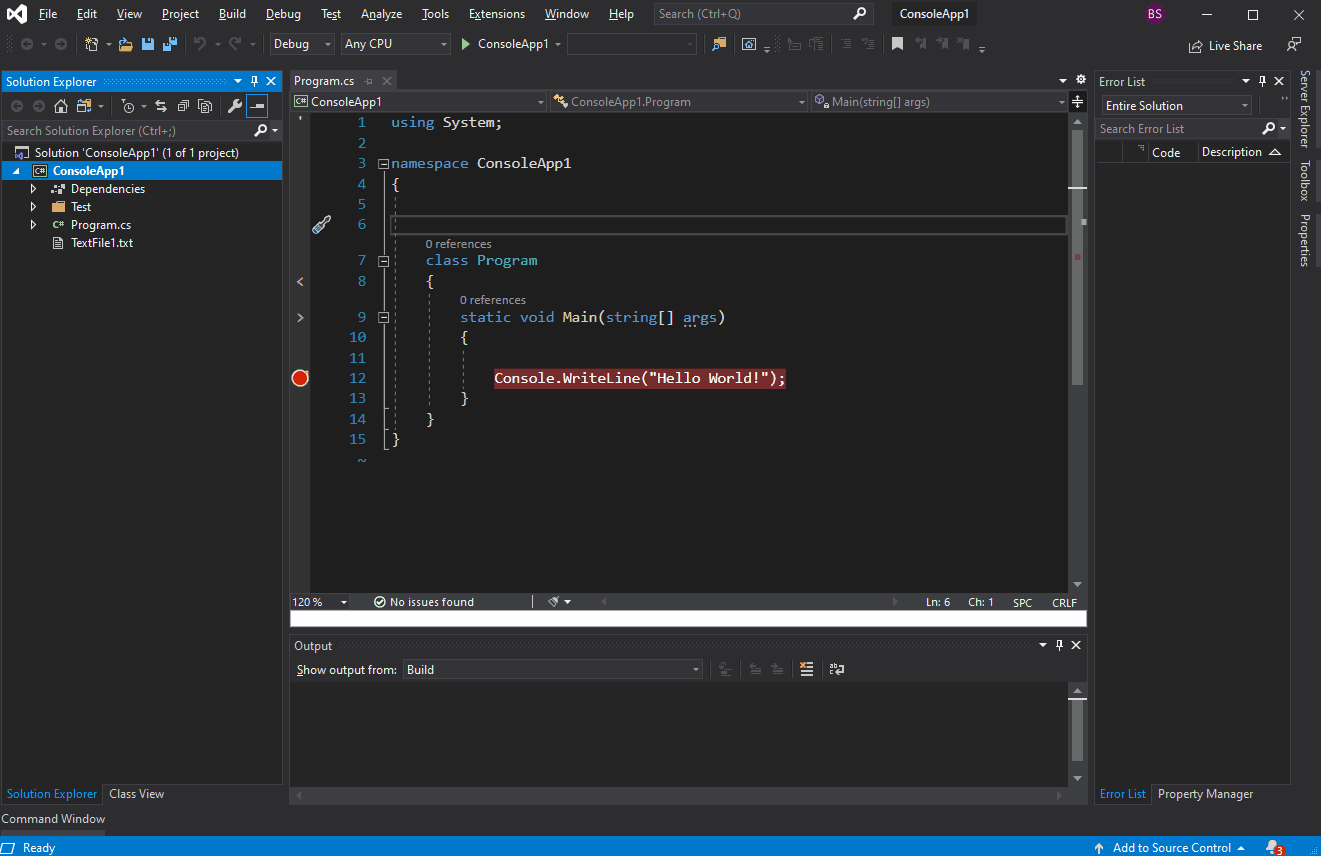
Task: Click the New Project toolbar icon
Action: (x=92, y=44)
